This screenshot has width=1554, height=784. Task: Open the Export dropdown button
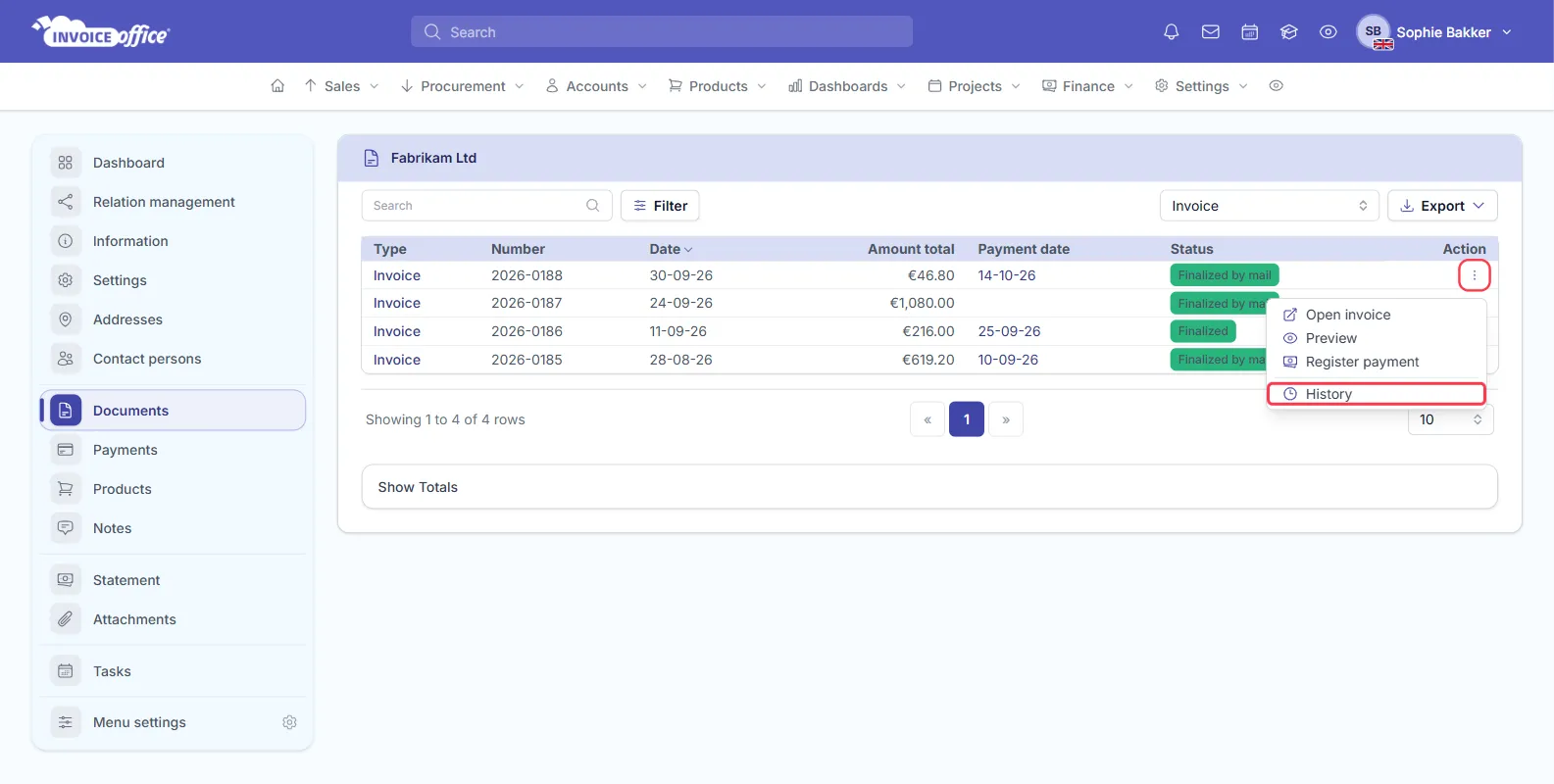[x=1442, y=206]
